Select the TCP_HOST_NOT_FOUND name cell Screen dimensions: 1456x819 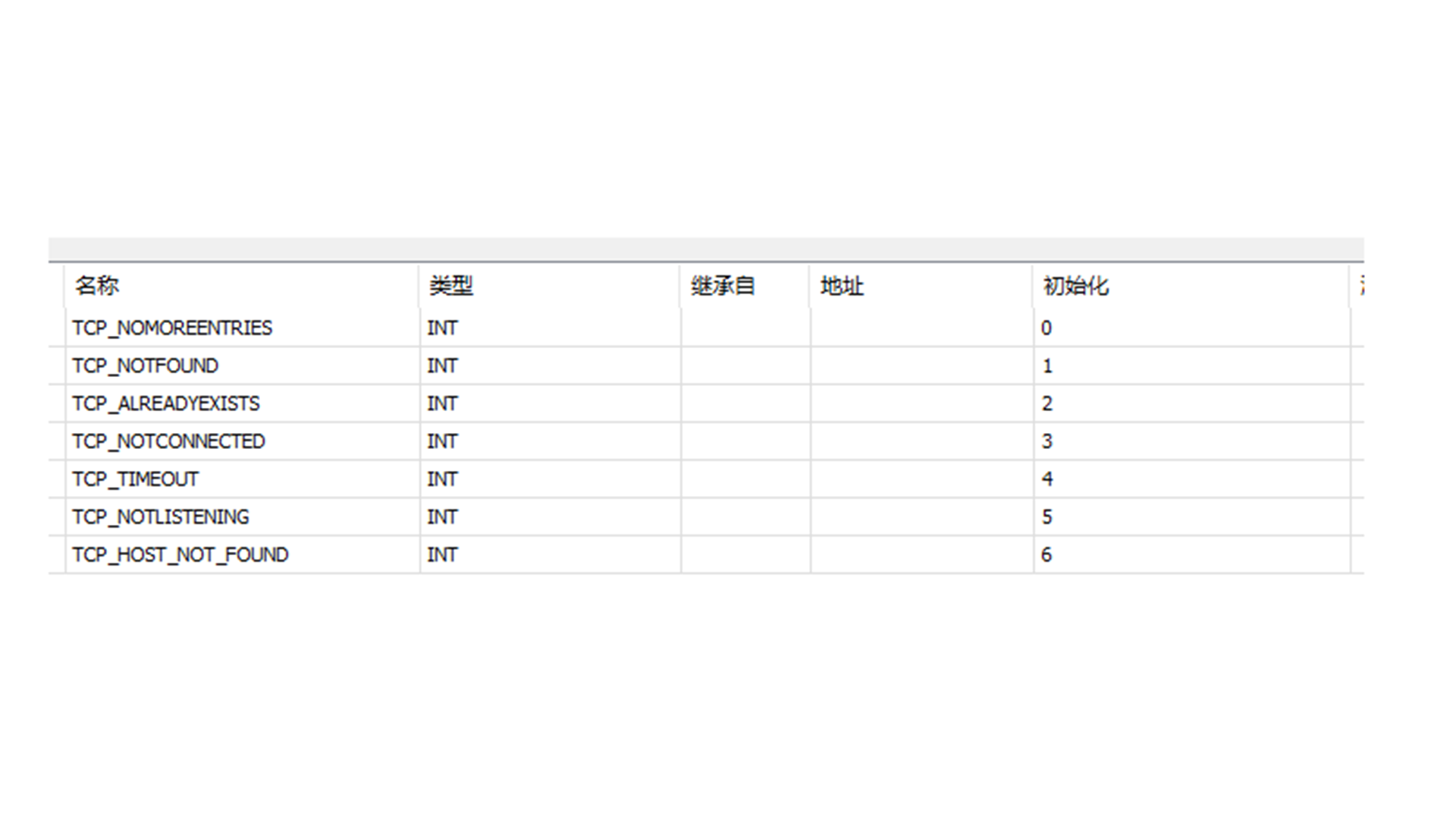click(x=180, y=555)
